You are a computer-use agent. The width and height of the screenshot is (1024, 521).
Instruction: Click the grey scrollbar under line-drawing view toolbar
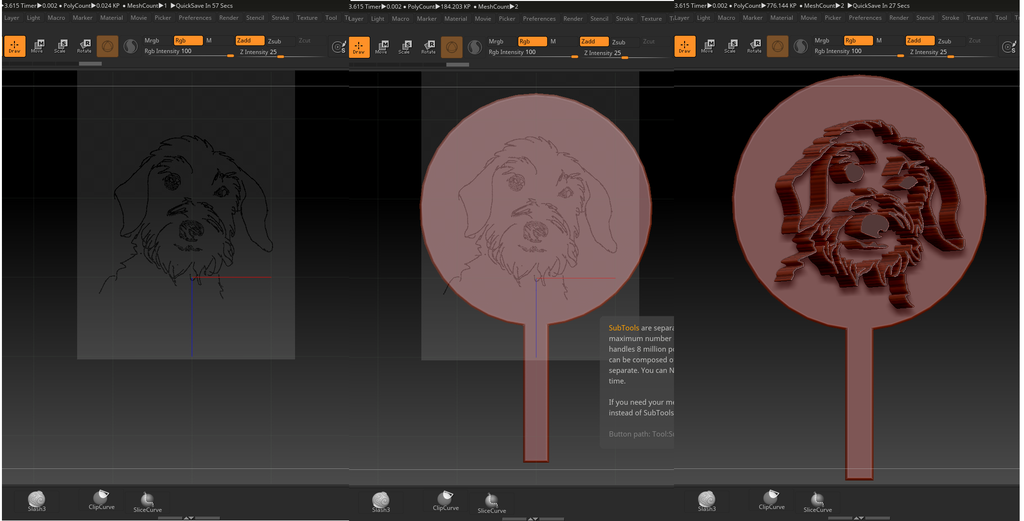point(90,63)
